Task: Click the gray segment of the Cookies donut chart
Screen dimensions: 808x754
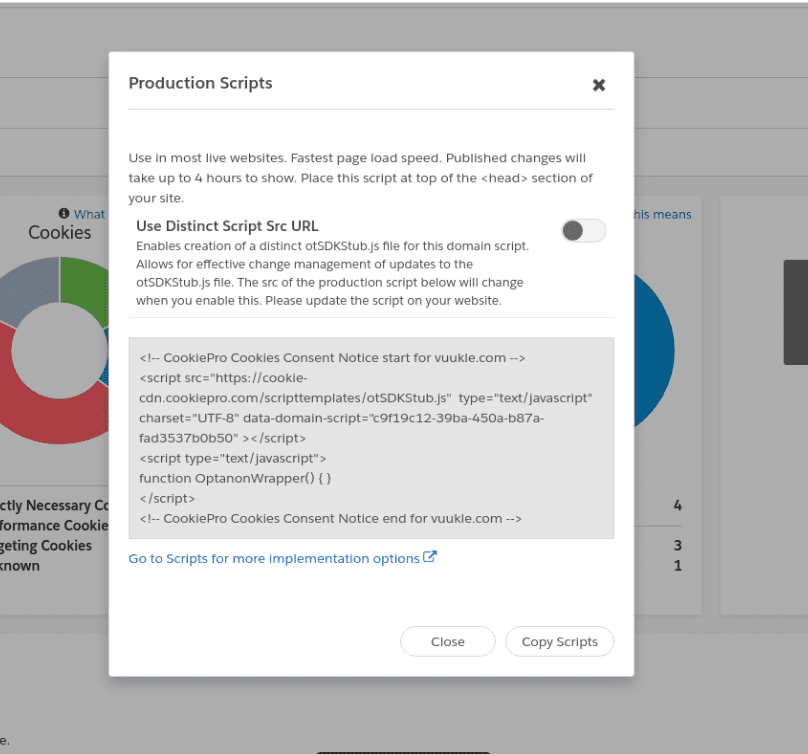Action: [31, 288]
